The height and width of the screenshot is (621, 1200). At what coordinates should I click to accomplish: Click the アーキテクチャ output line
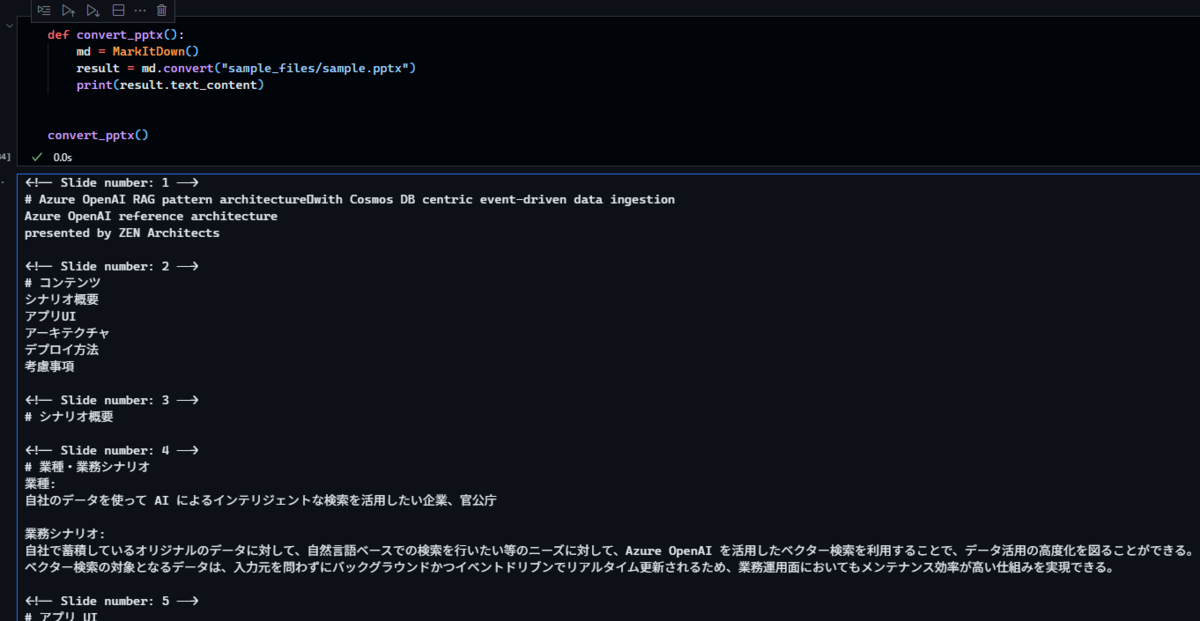coord(68,333)
